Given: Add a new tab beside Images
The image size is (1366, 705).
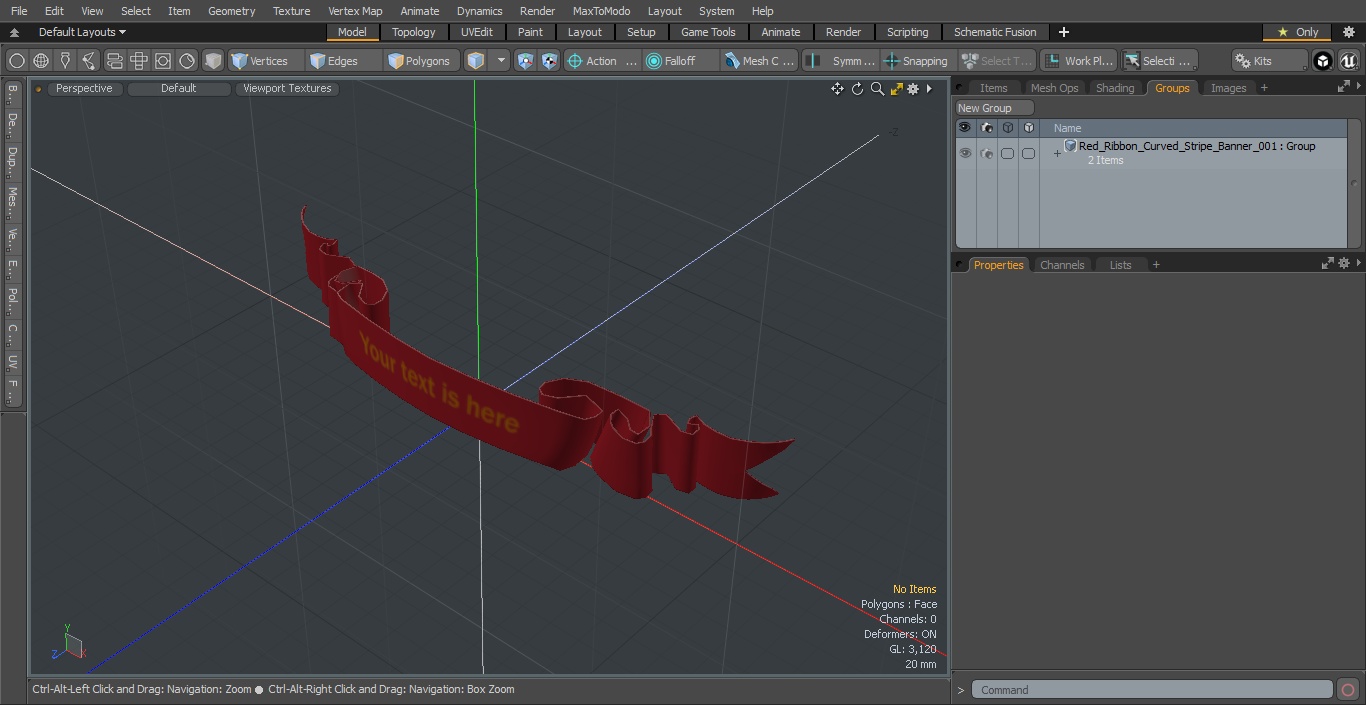Looking at the screenshot, I should [1264, 88].
